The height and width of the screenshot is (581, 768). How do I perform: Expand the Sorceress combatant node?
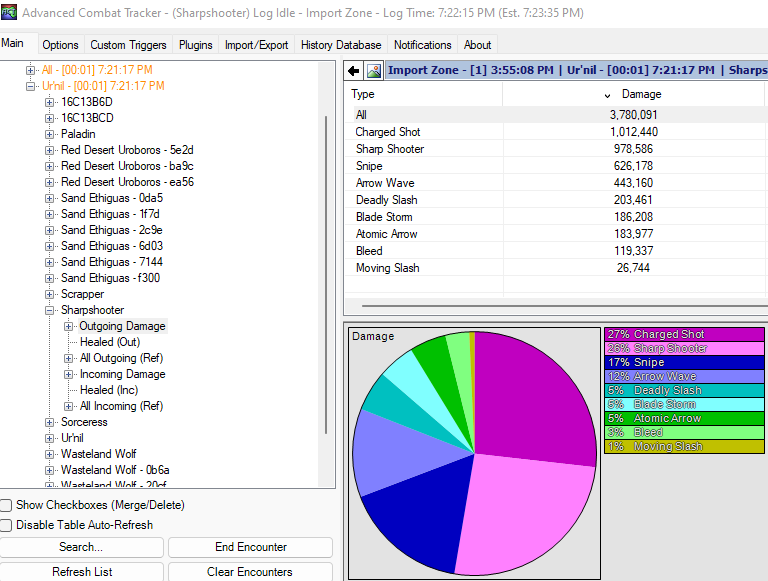pos(49,422)
